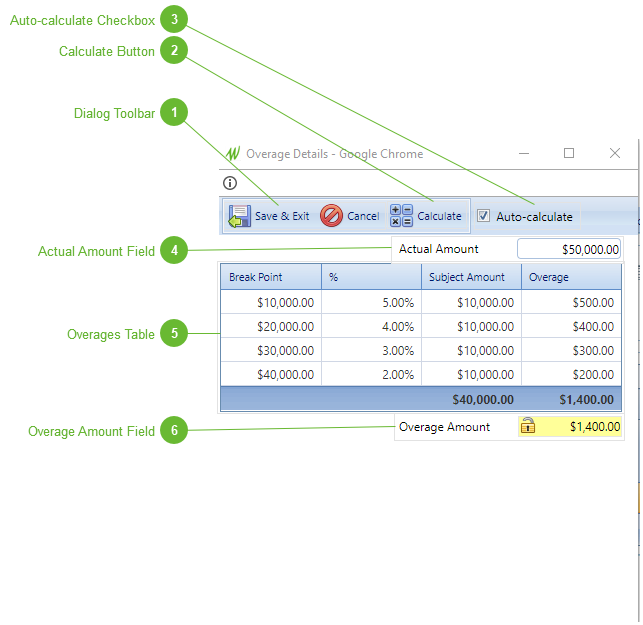Click the $200.00 Overage cell
Screen dimensions: 643x625
click(x=572, y=374)
